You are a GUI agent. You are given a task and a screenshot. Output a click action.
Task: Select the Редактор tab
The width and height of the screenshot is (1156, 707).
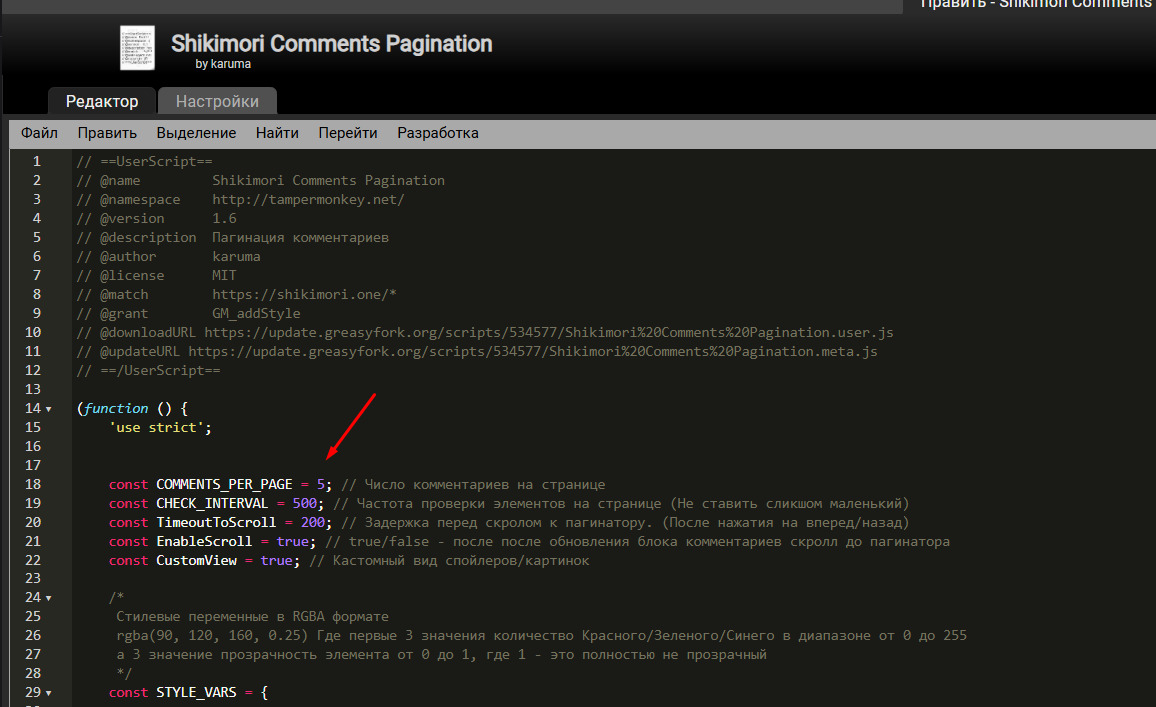[102, 101]
